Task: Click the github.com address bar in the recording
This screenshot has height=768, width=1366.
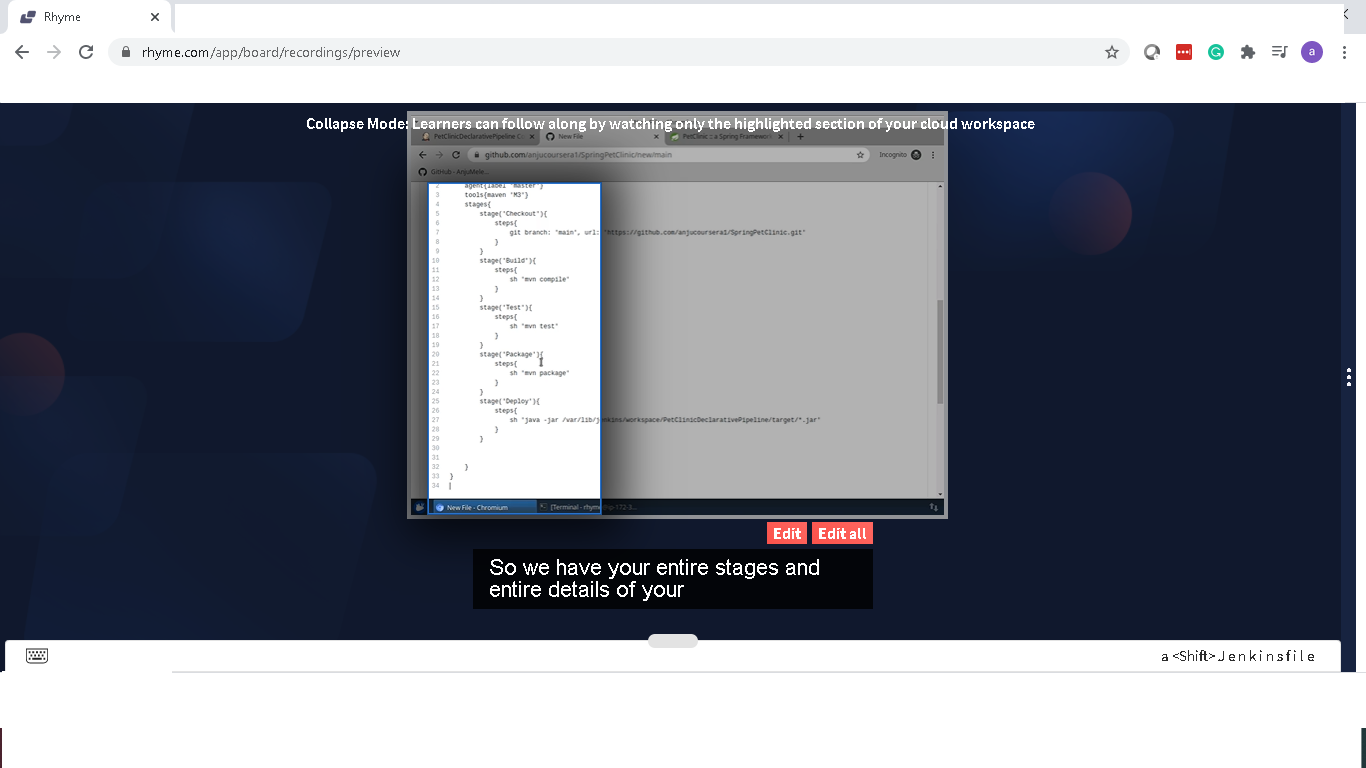Action: pyautogui.click(x=668, y=155)
